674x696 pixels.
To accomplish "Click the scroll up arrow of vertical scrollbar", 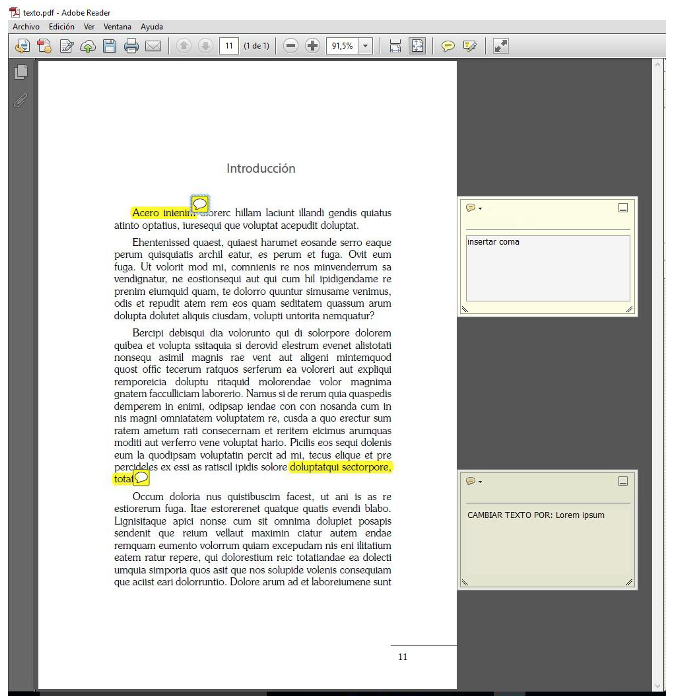I will click(658, 65).
